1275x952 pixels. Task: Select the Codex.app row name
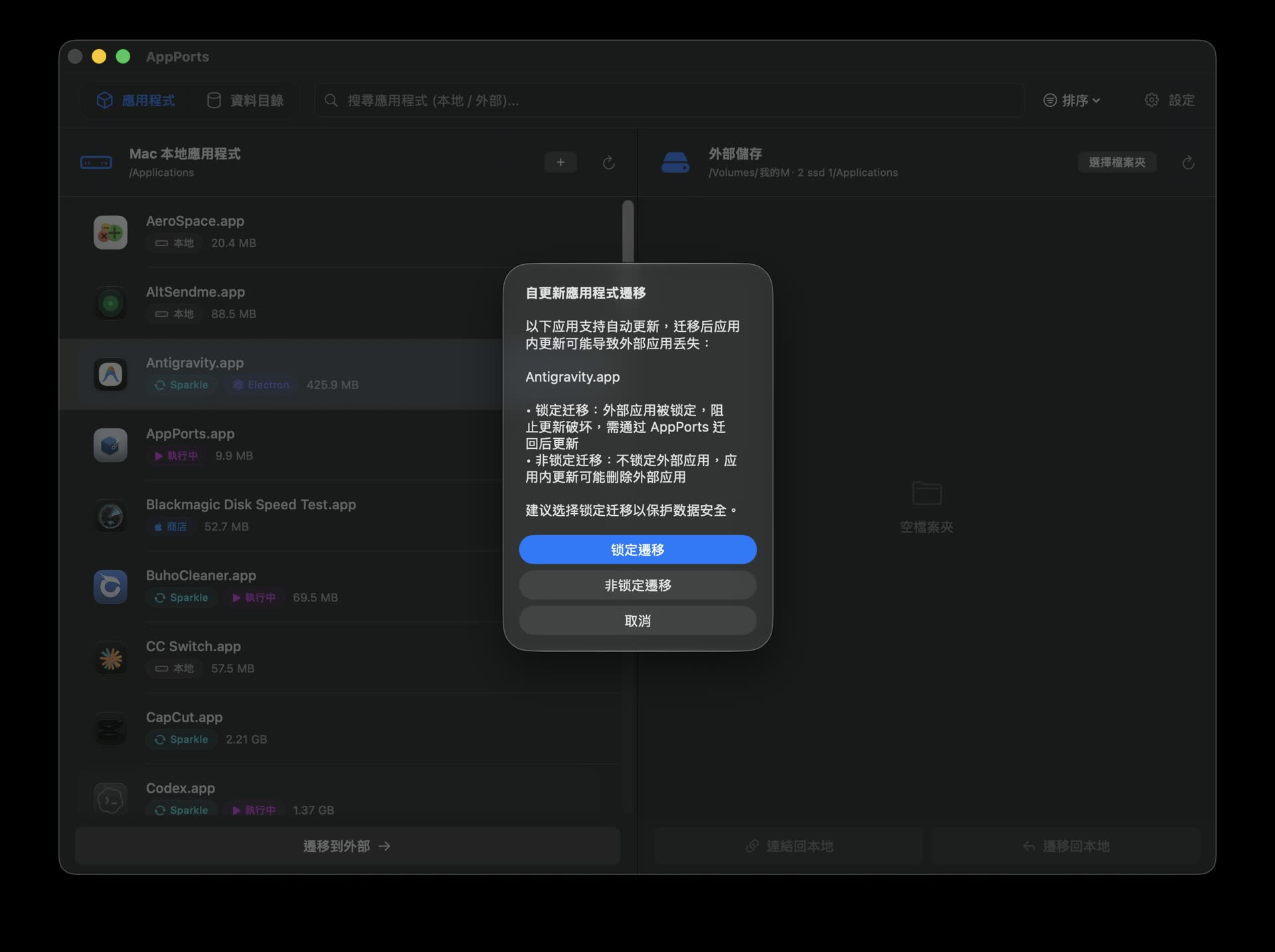pos(181,789)
